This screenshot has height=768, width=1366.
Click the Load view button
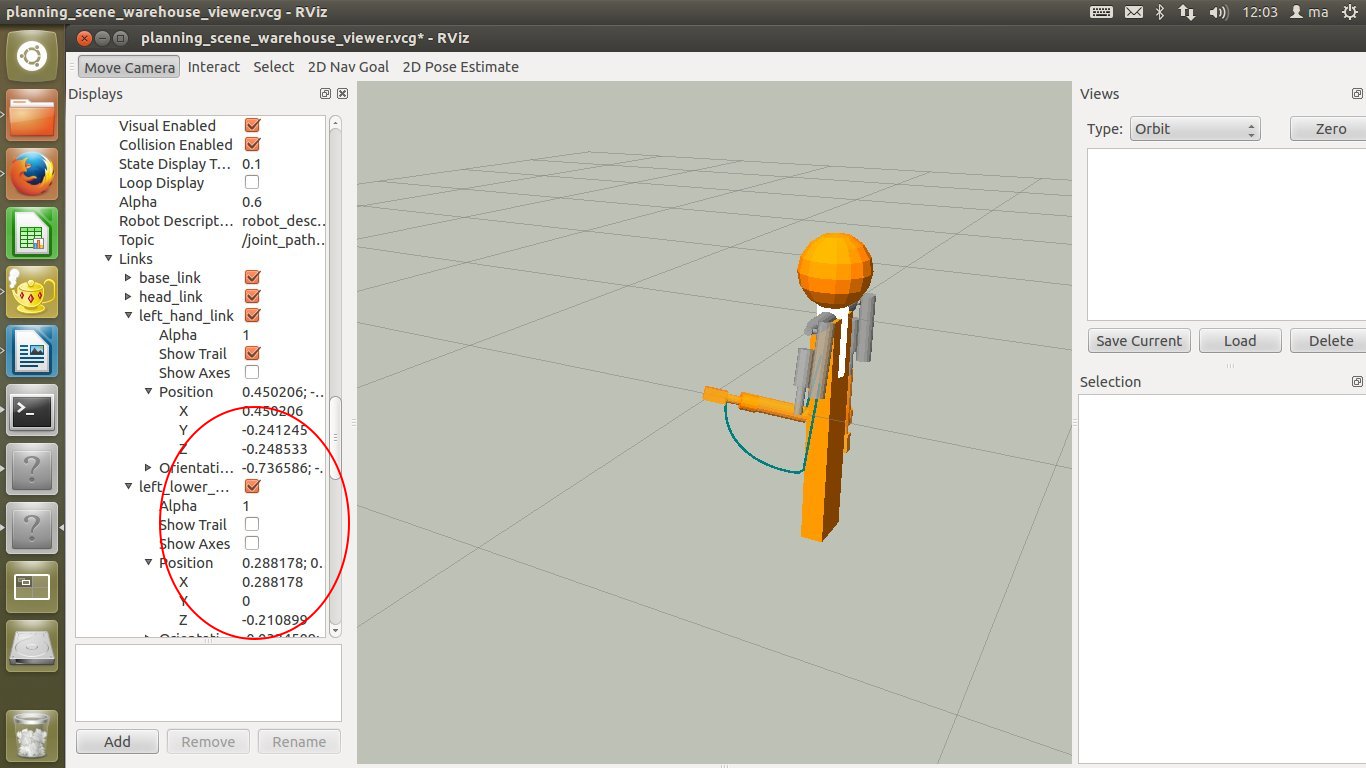(1240, 341)
